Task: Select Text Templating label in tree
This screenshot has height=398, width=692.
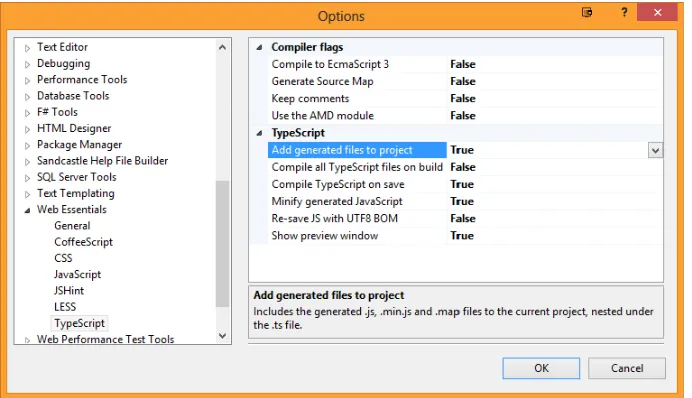Action: pos(75,193)
